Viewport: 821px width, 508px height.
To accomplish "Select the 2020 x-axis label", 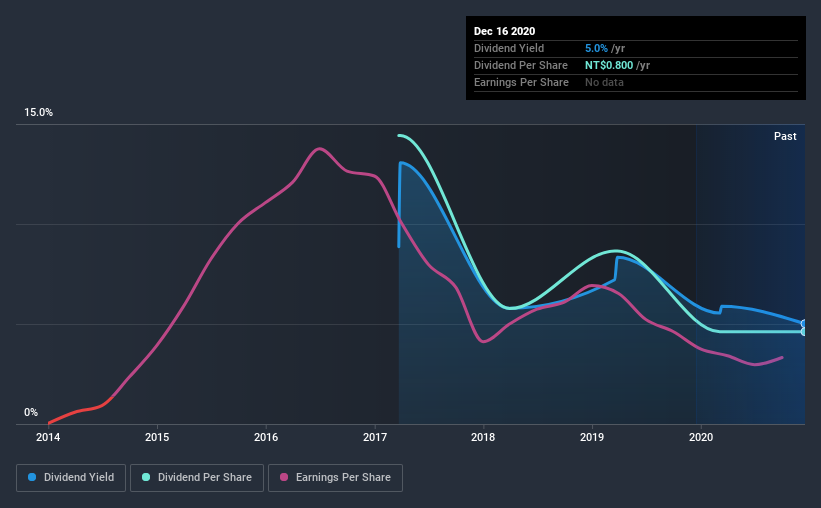I will [701, 437].
